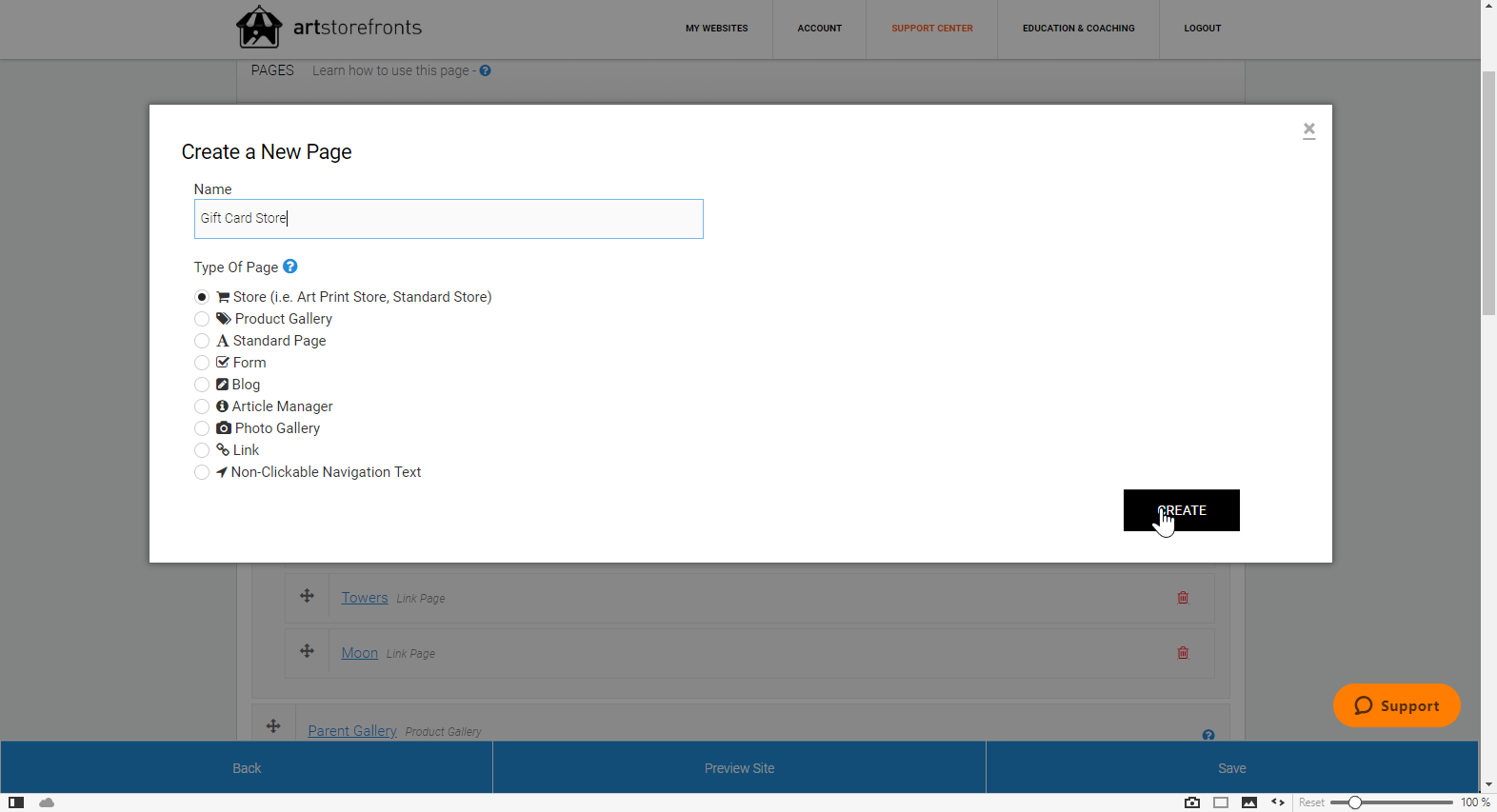The height and width of the screenshot is (812, 1497).
Task: Toggle the sidebar panel icon at bottom-left
Action: 16,802
